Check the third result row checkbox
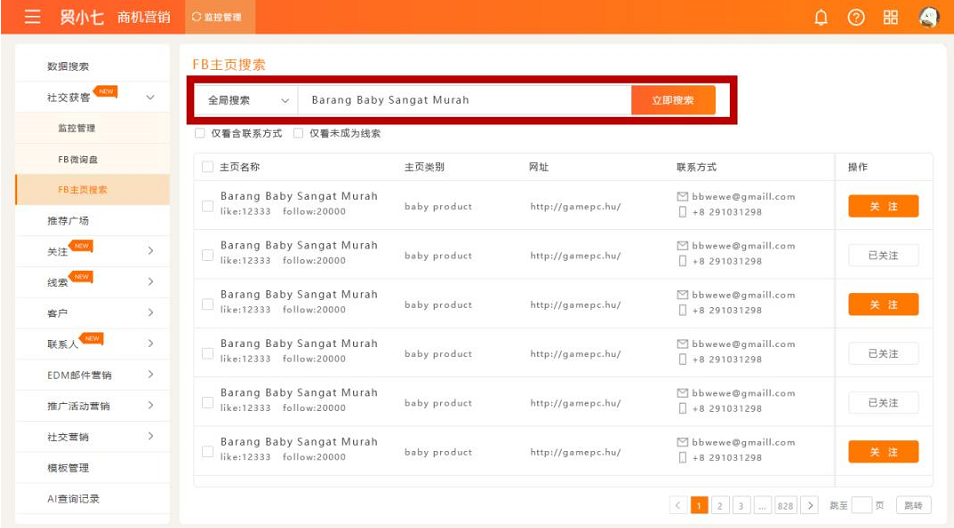 coord(207,304)
